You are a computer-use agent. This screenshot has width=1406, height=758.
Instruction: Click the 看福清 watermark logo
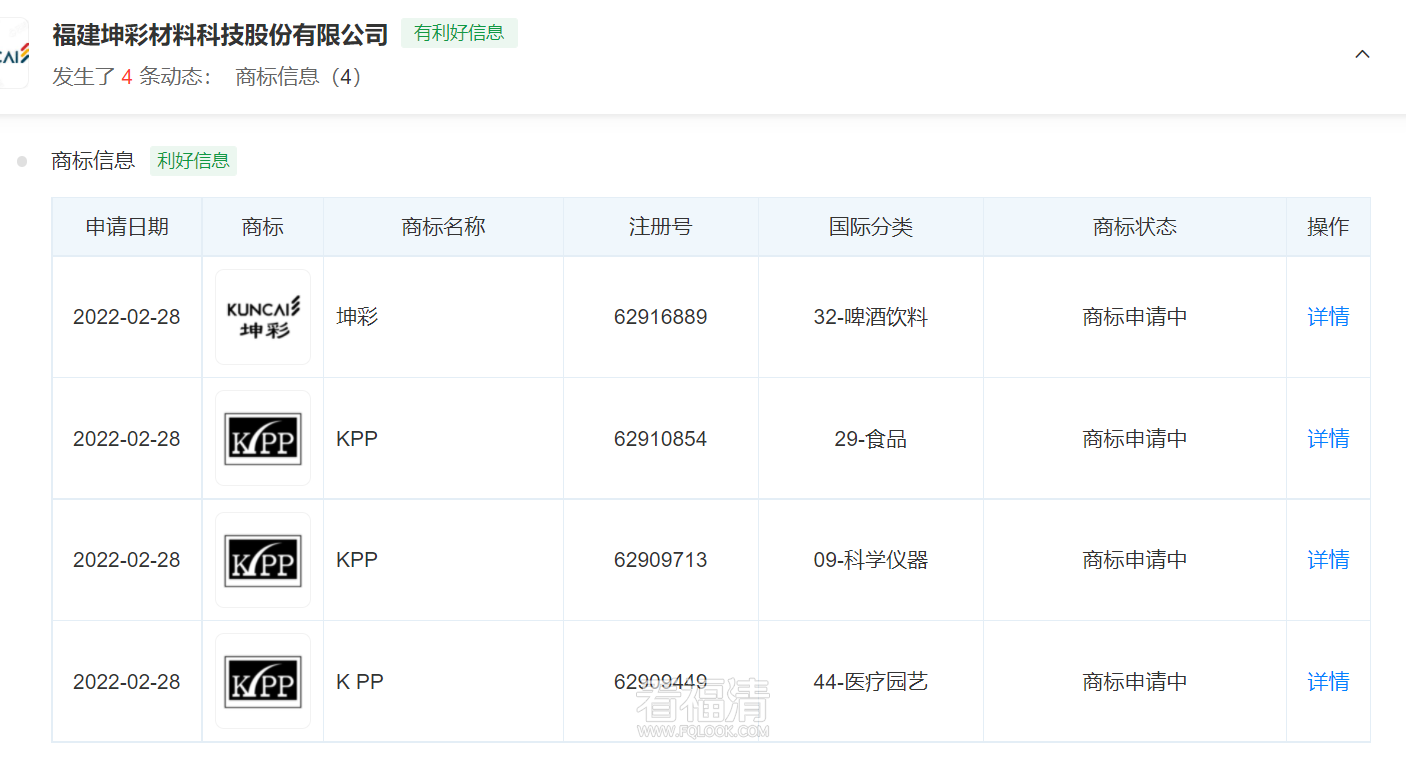click(703, 705)
